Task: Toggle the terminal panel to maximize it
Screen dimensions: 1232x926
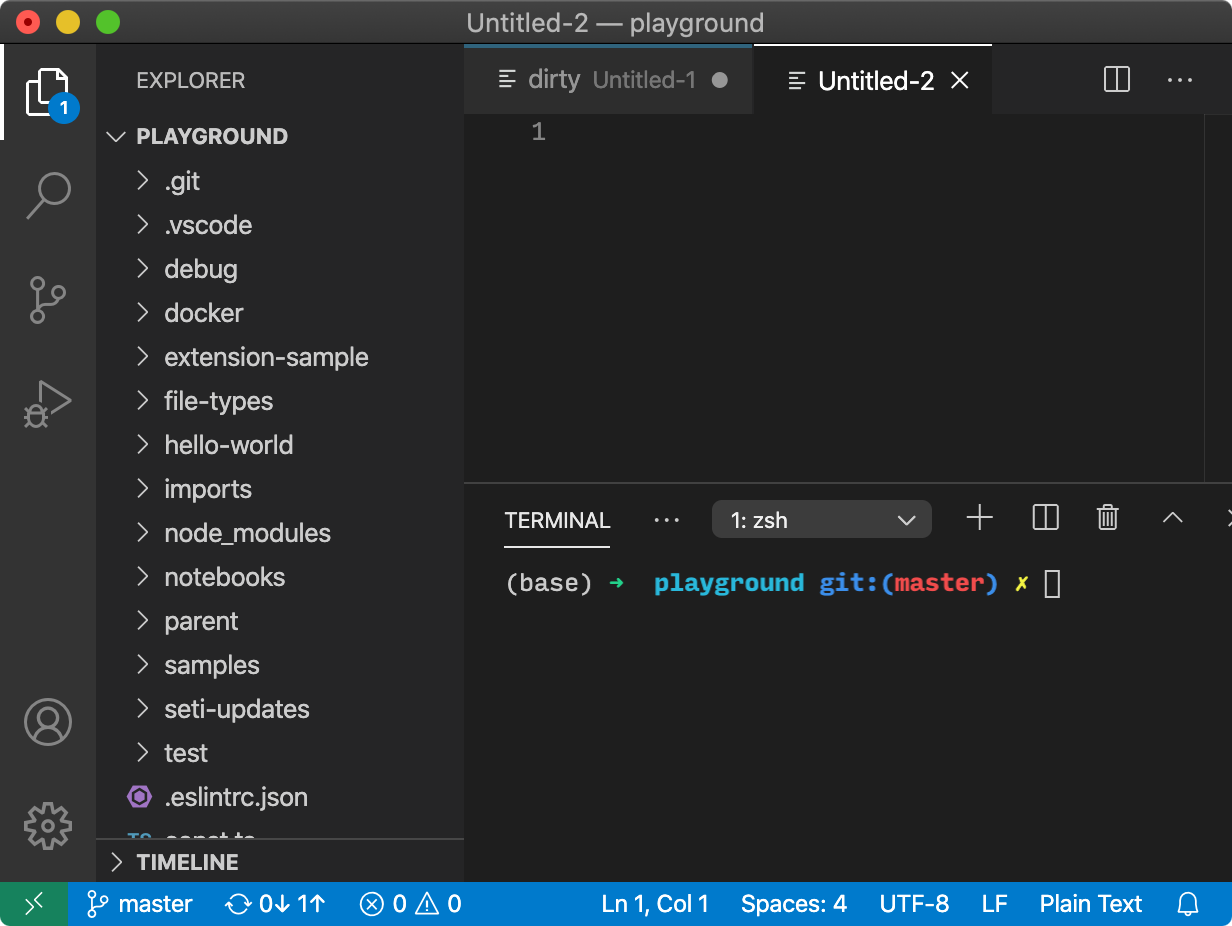Action: (1172, 518)
